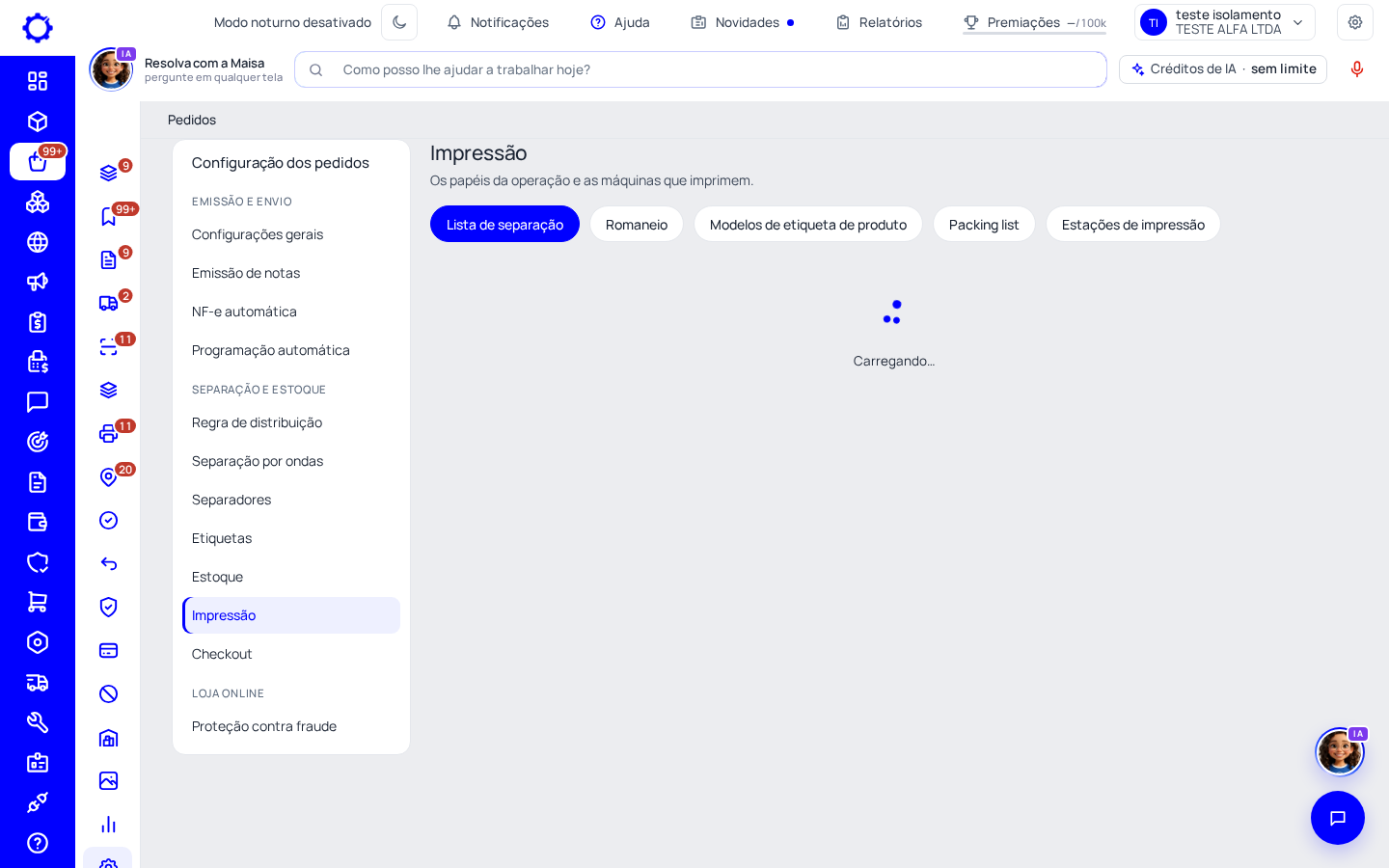
Task: Expand the teste isolamento account dropdown
Action: (1225, 22)
